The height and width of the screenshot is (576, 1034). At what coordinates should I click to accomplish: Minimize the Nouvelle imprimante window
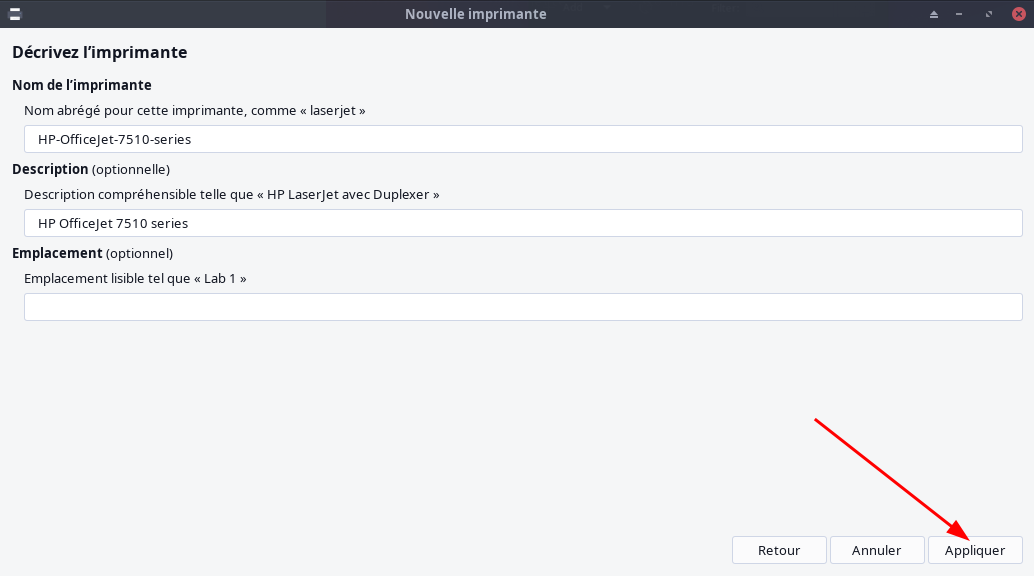961,14
